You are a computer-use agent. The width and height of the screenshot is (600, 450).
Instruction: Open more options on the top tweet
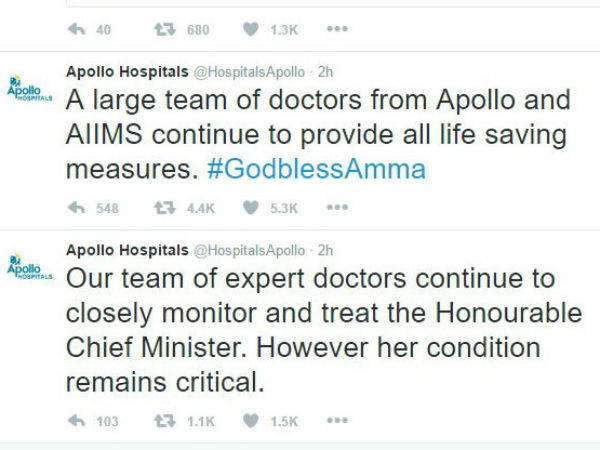pos(337,29)
